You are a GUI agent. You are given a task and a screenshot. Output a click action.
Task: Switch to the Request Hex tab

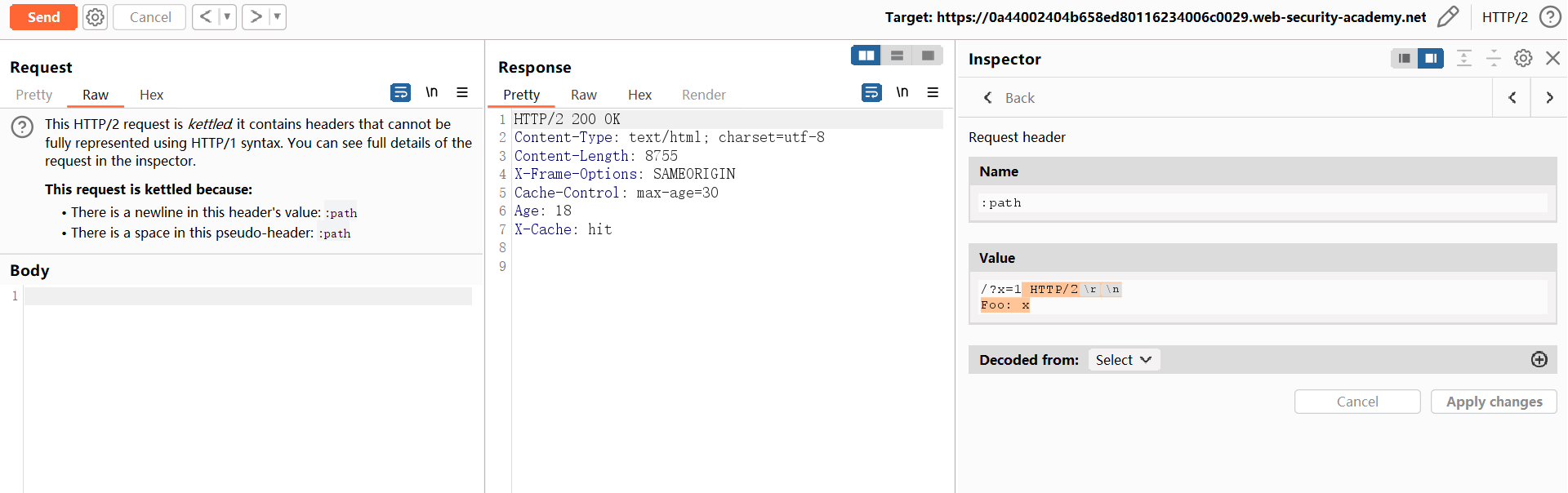click(151, 95)
